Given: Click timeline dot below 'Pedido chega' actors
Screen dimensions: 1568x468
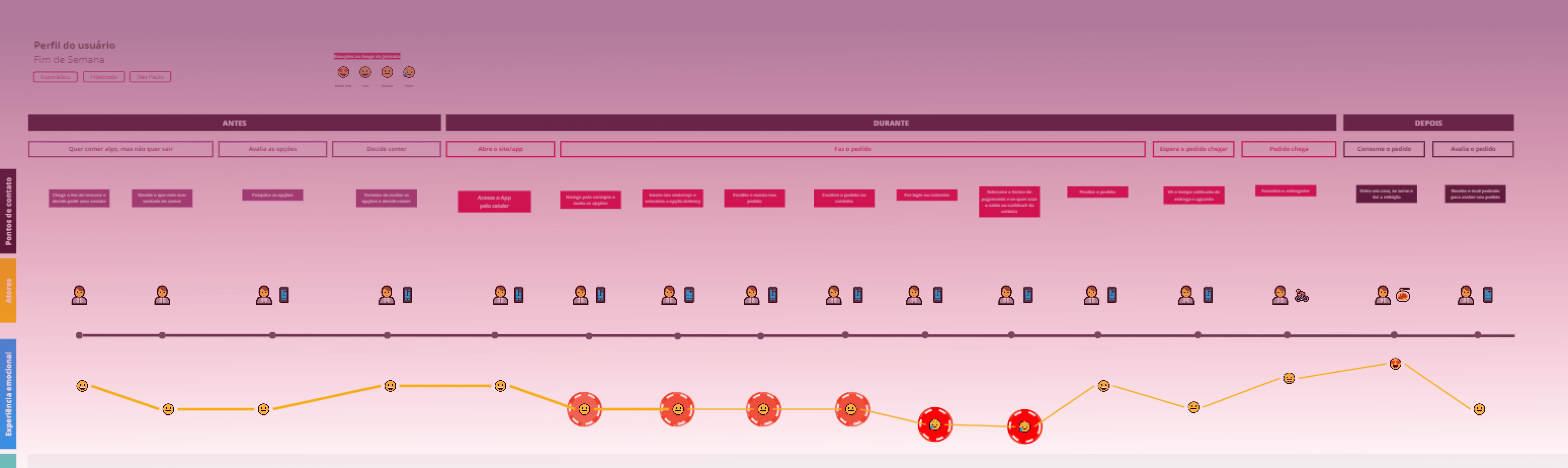Looking at the screenshot, I should tap(1287, 335).
